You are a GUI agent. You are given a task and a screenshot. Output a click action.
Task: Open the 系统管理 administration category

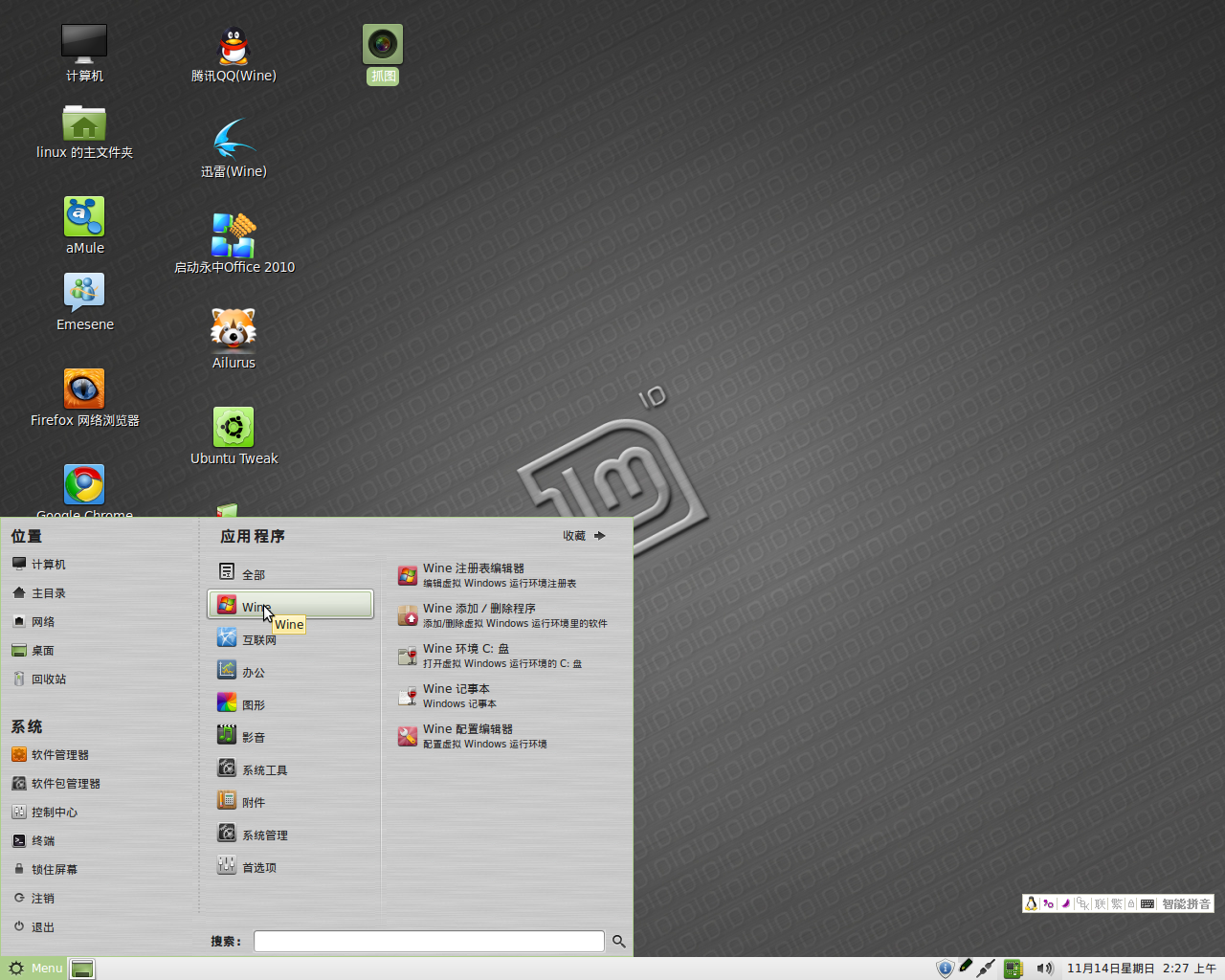pyautogui.click(x=290, y=834)
